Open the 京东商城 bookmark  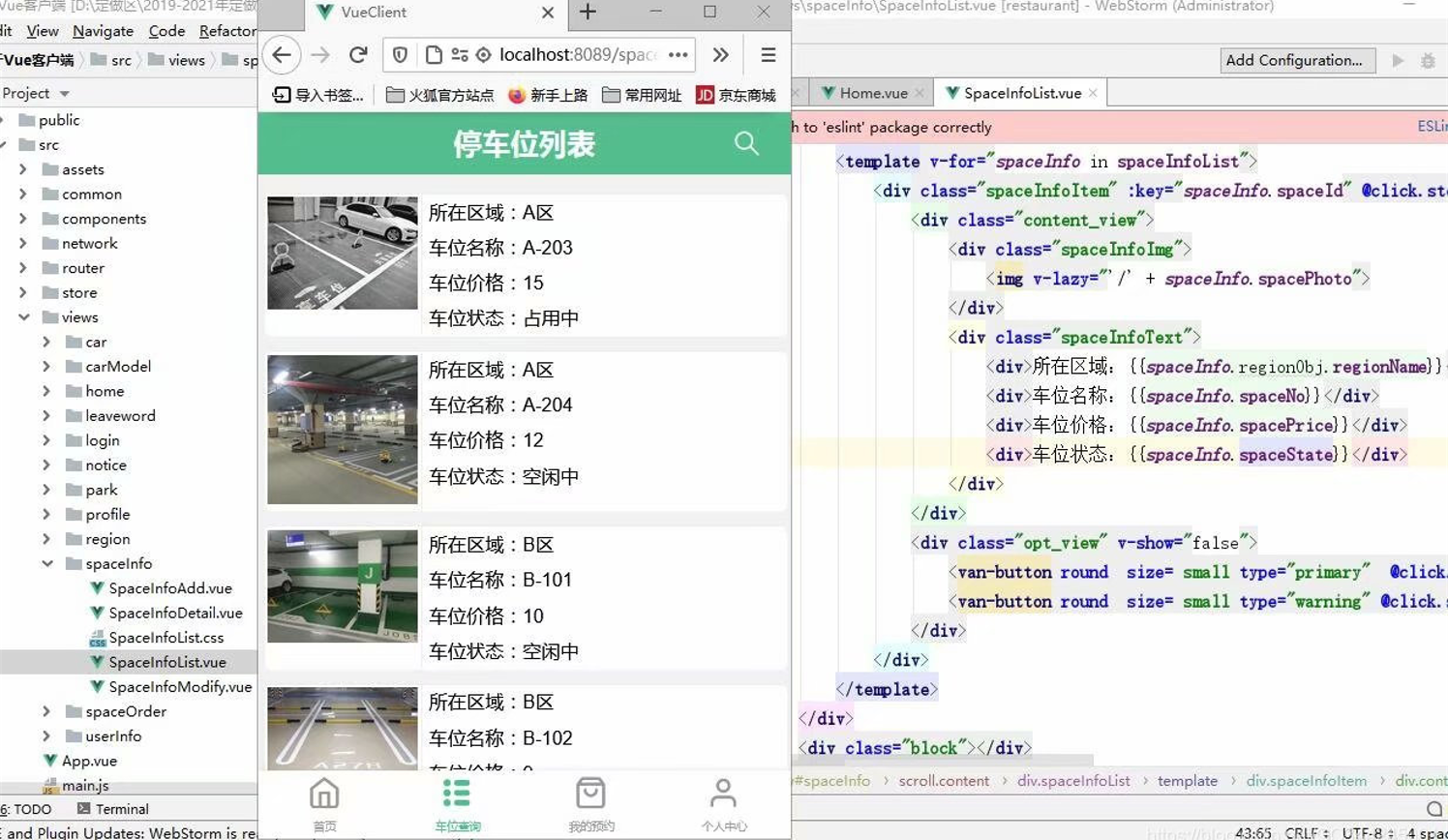(x=736, y=95)
